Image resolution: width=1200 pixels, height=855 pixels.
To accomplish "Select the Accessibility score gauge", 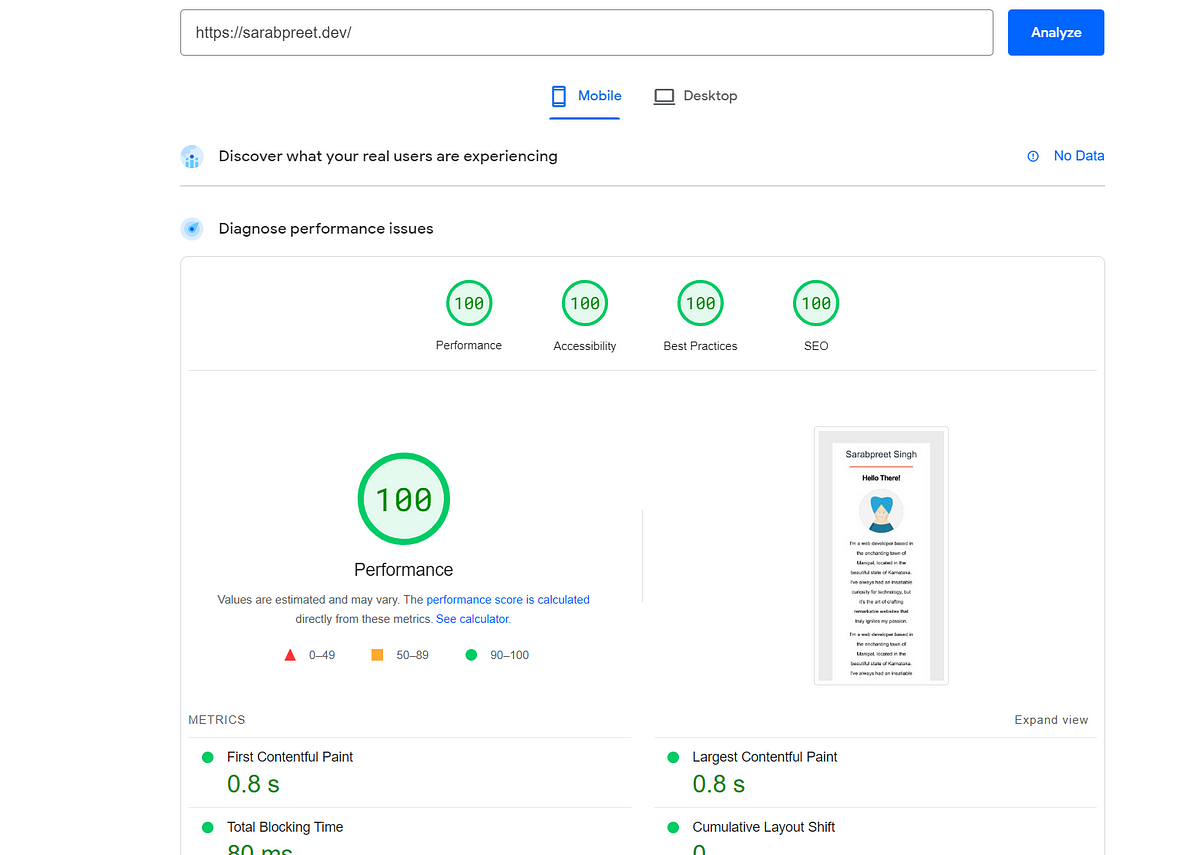I will (x=585, y=303).
